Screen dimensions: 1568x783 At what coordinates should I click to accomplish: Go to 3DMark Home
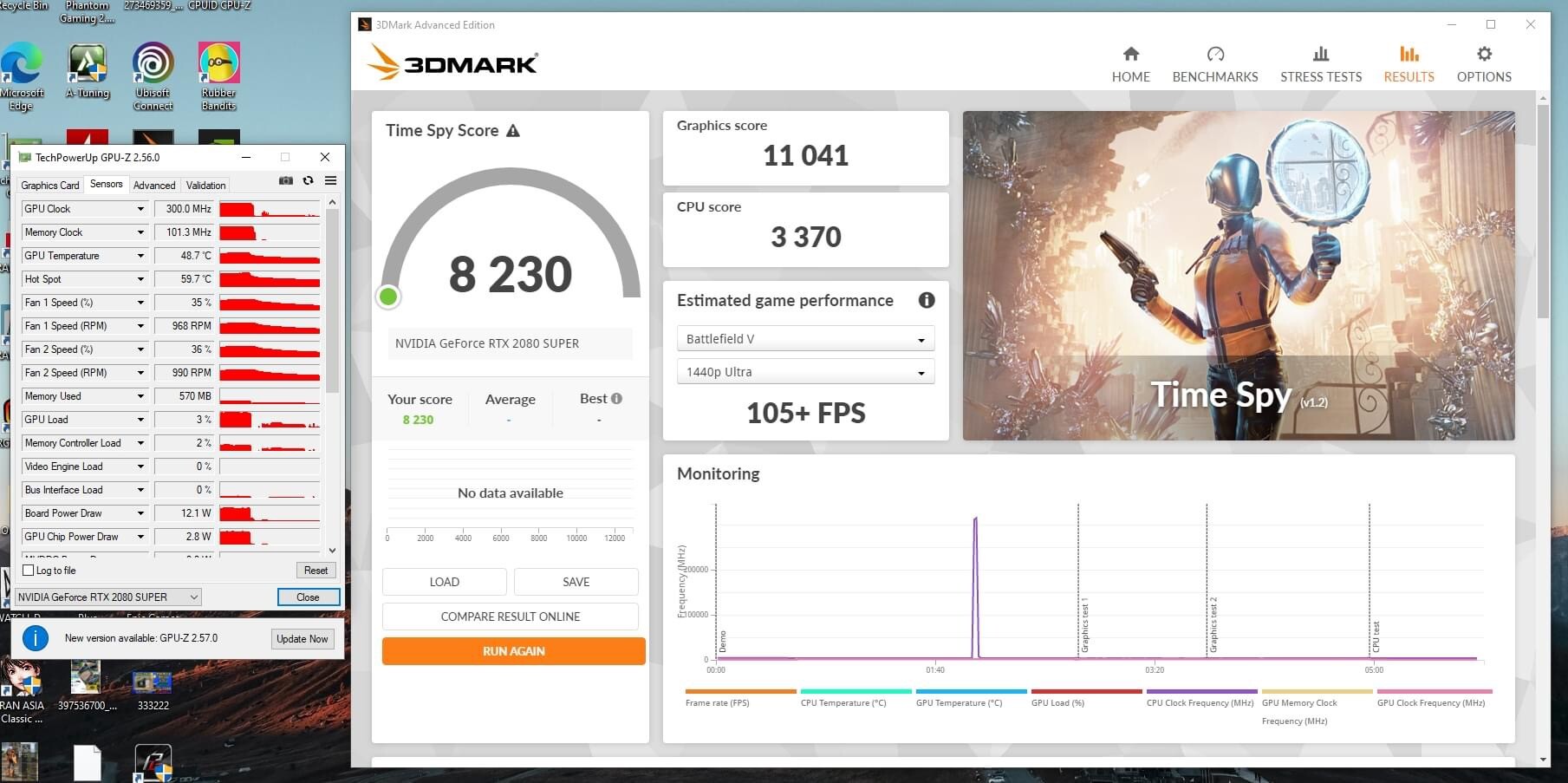click(1130, 65)
